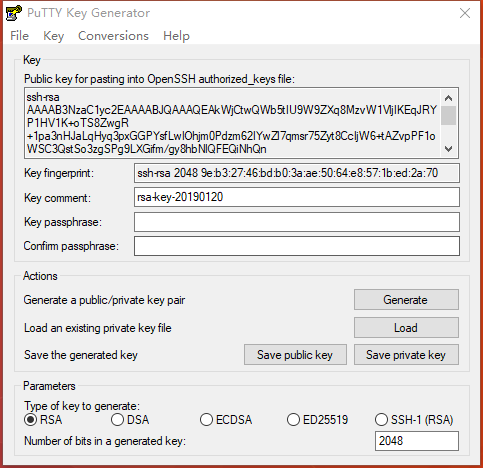The width and height of the screenshot is (483, 468).
Task: Click 'Number of bits in a generated key:' label
Action: point(105,441)
